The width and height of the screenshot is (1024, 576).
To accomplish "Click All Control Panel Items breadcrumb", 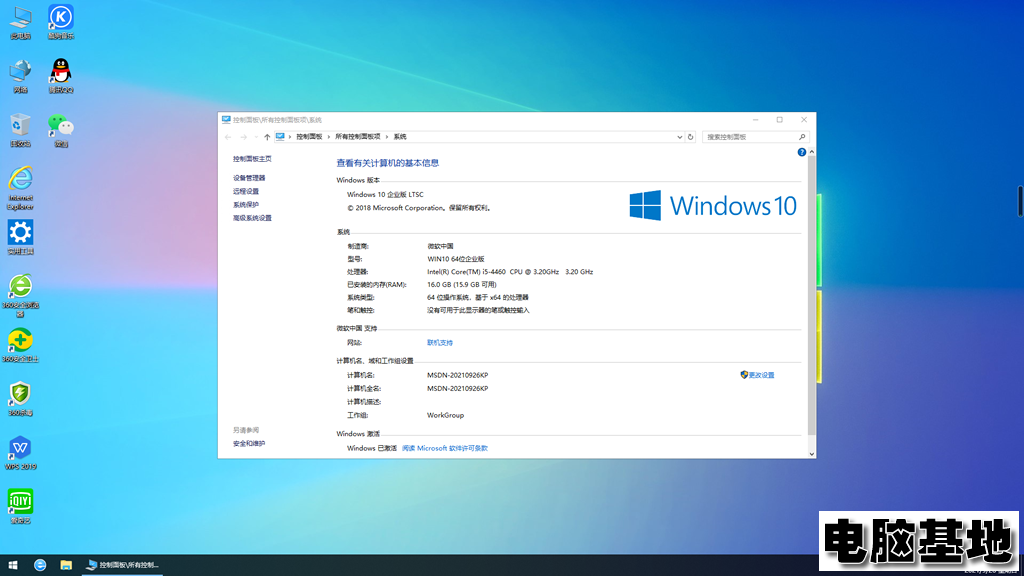I will (x=357, y=136).
